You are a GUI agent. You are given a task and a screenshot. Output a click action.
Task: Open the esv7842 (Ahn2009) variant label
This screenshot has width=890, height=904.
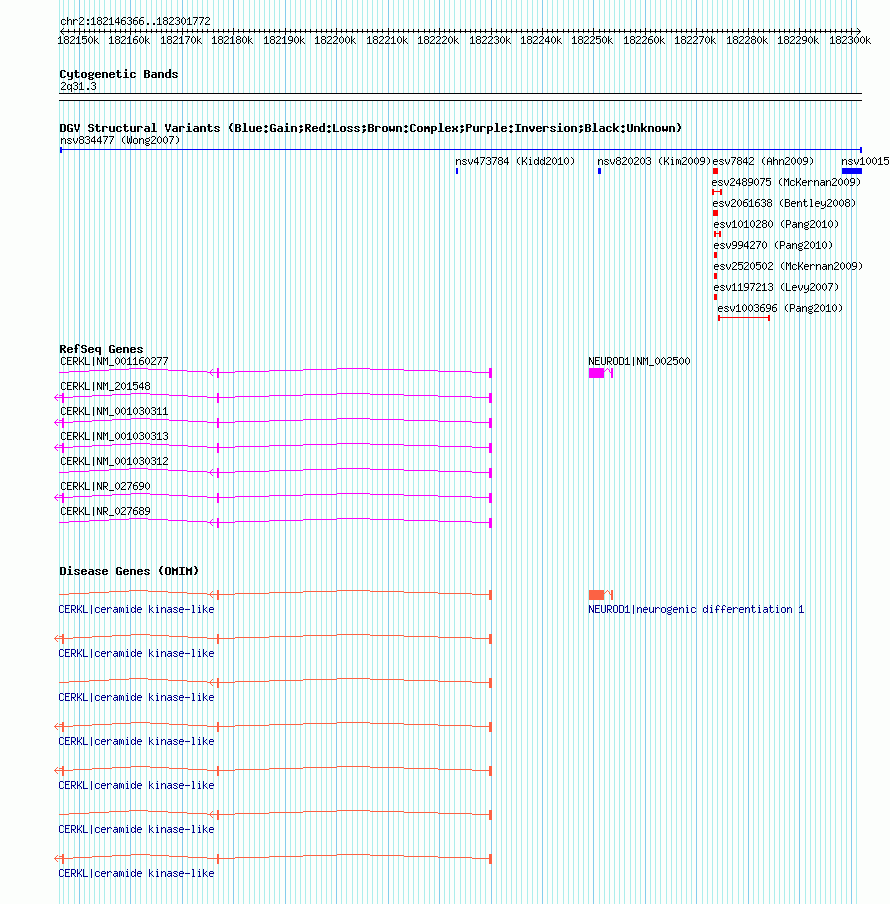763,161
